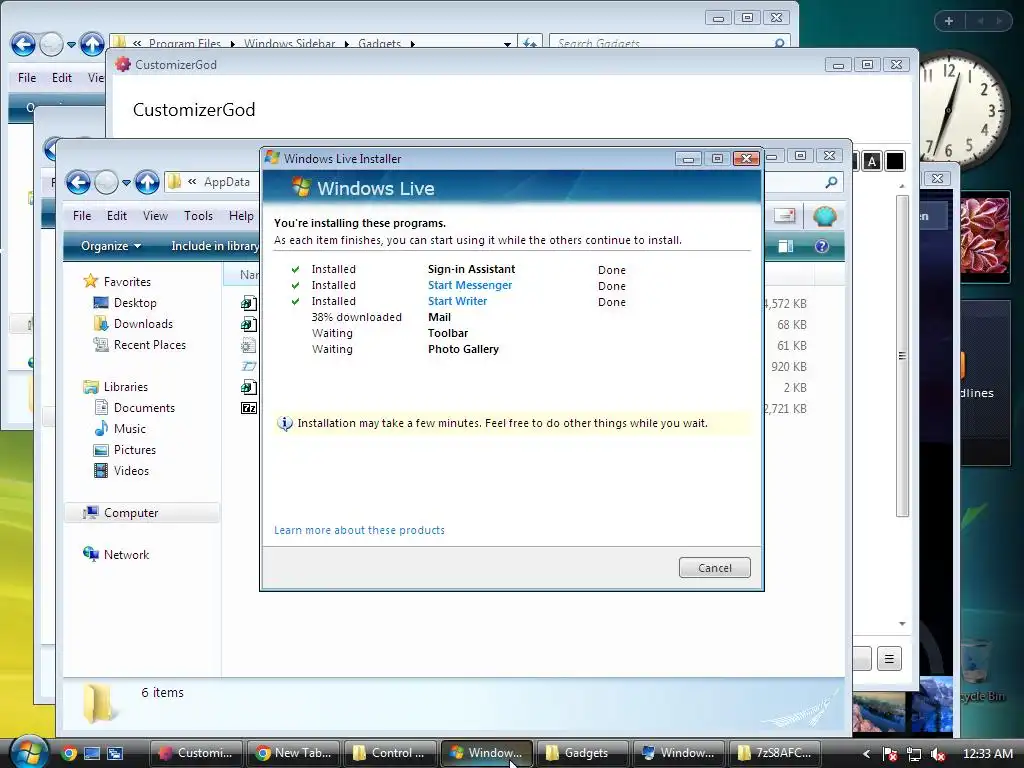Select Favorites in the navigation pane
This screenshot has height=768, width=1024.
pyautogui.click(x=127, y=281)
